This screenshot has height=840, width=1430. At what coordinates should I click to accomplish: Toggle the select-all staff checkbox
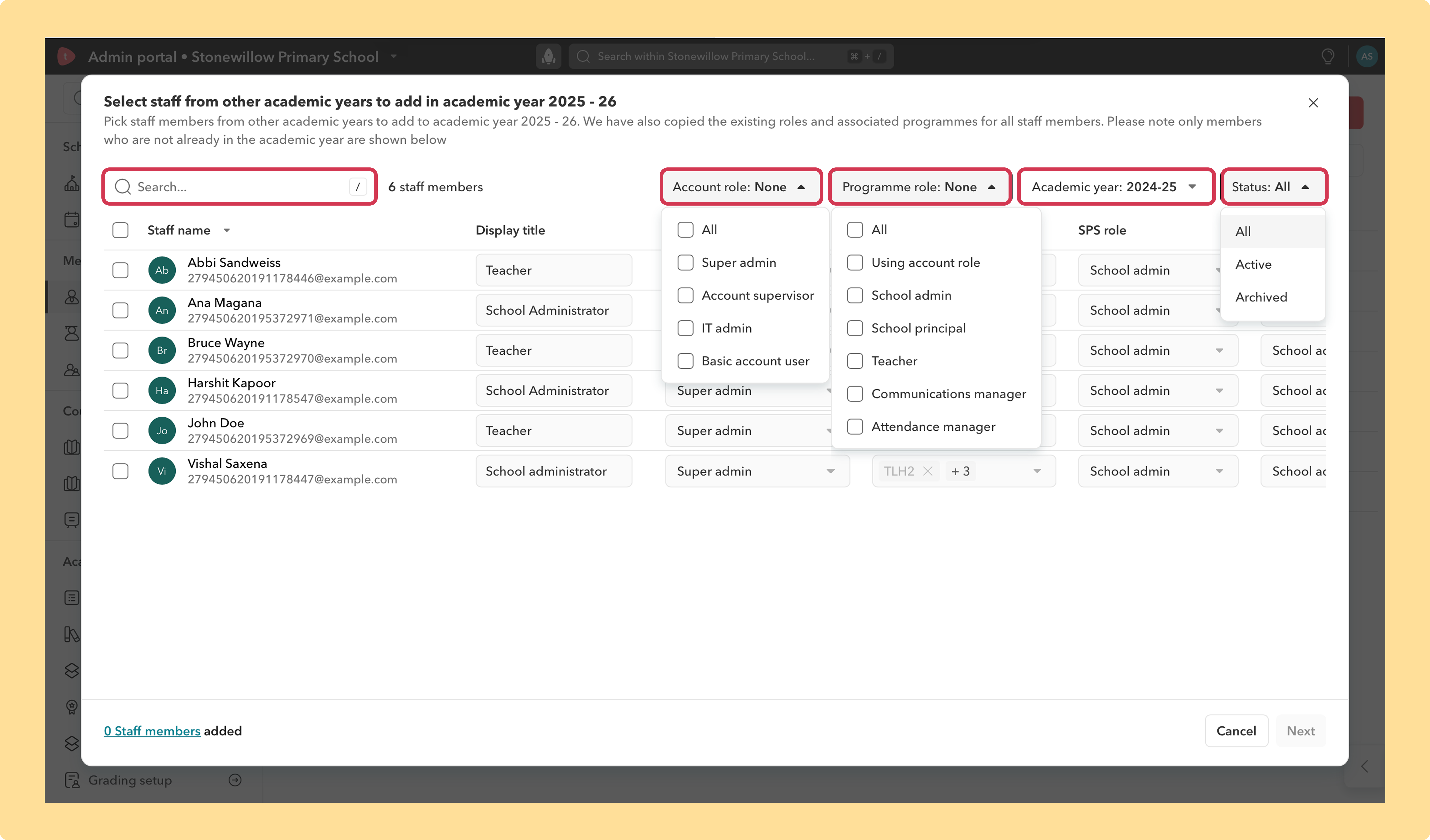coord(120,230)
